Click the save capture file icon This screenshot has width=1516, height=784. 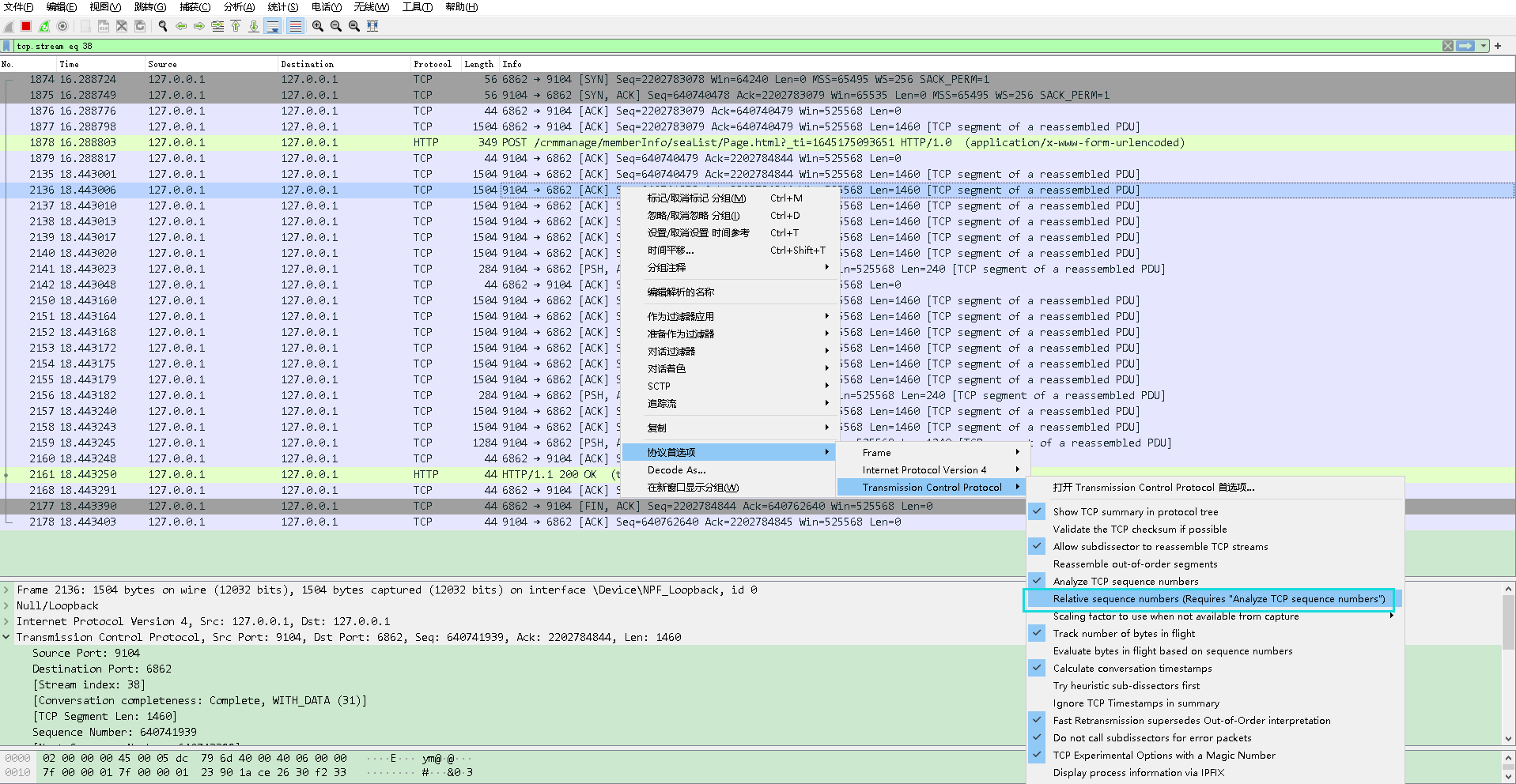104,26
